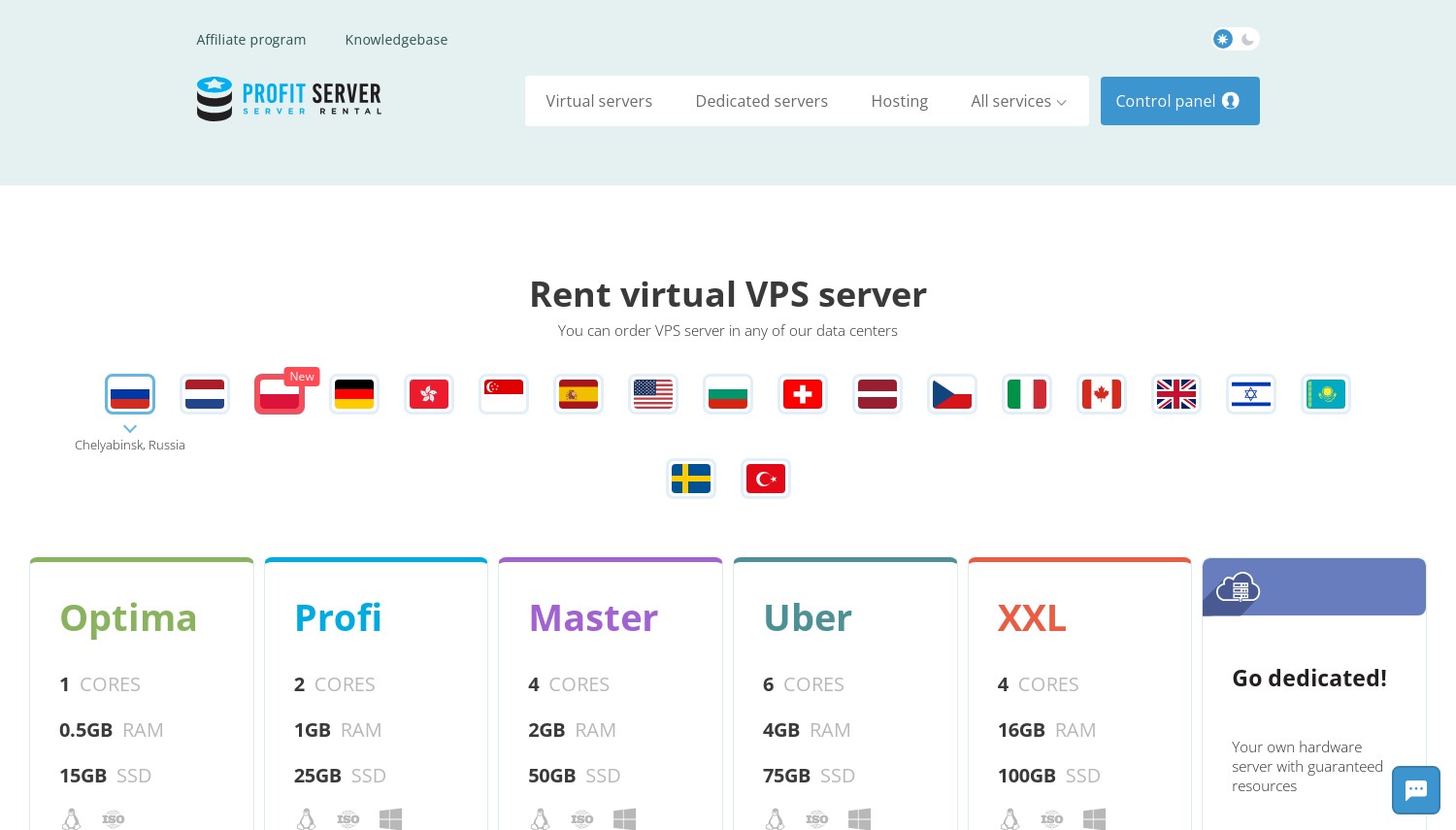
Task: Open the Dedicated servers menu item
Action: point(762,101)
